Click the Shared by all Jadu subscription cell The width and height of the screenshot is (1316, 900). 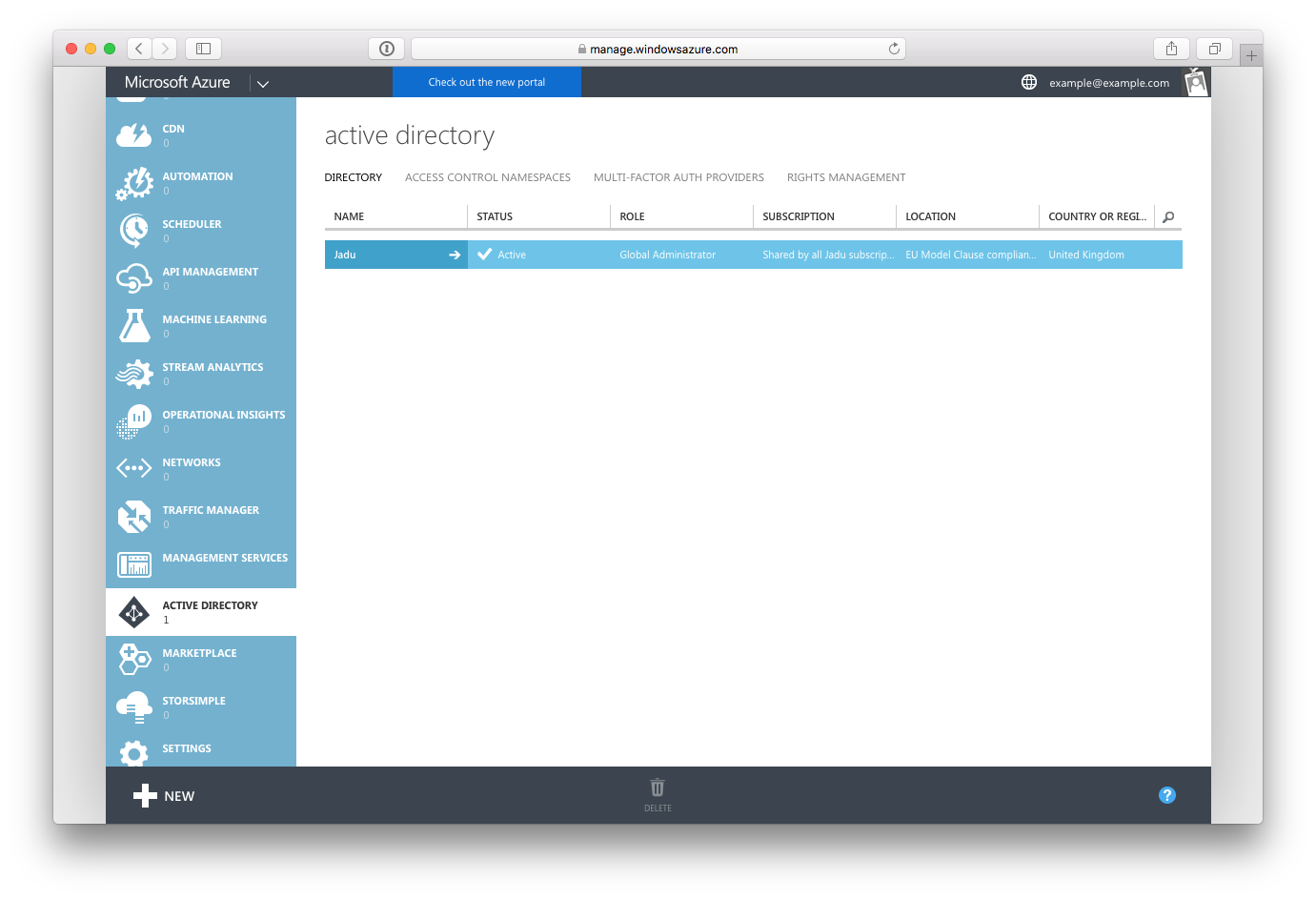(824, 255)
